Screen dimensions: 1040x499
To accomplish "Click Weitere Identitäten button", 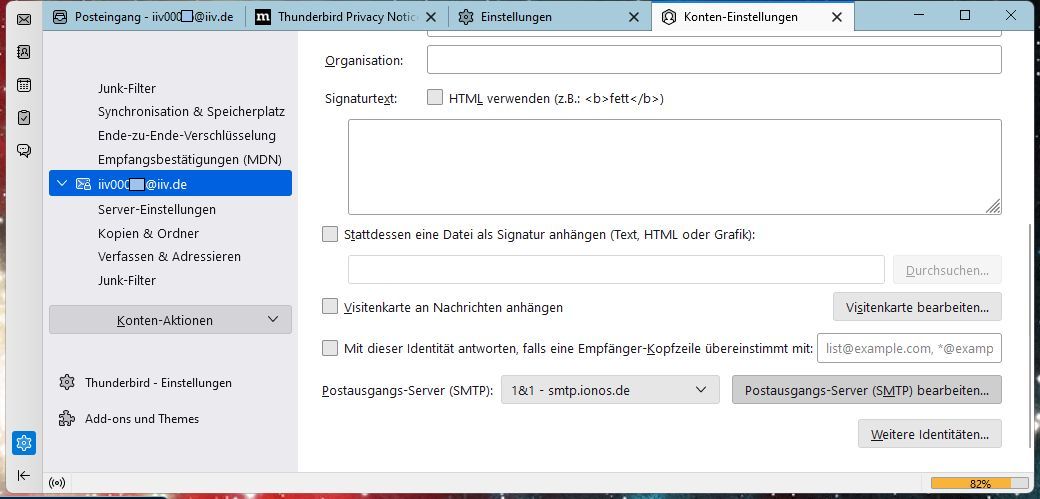I will (929, 434).
